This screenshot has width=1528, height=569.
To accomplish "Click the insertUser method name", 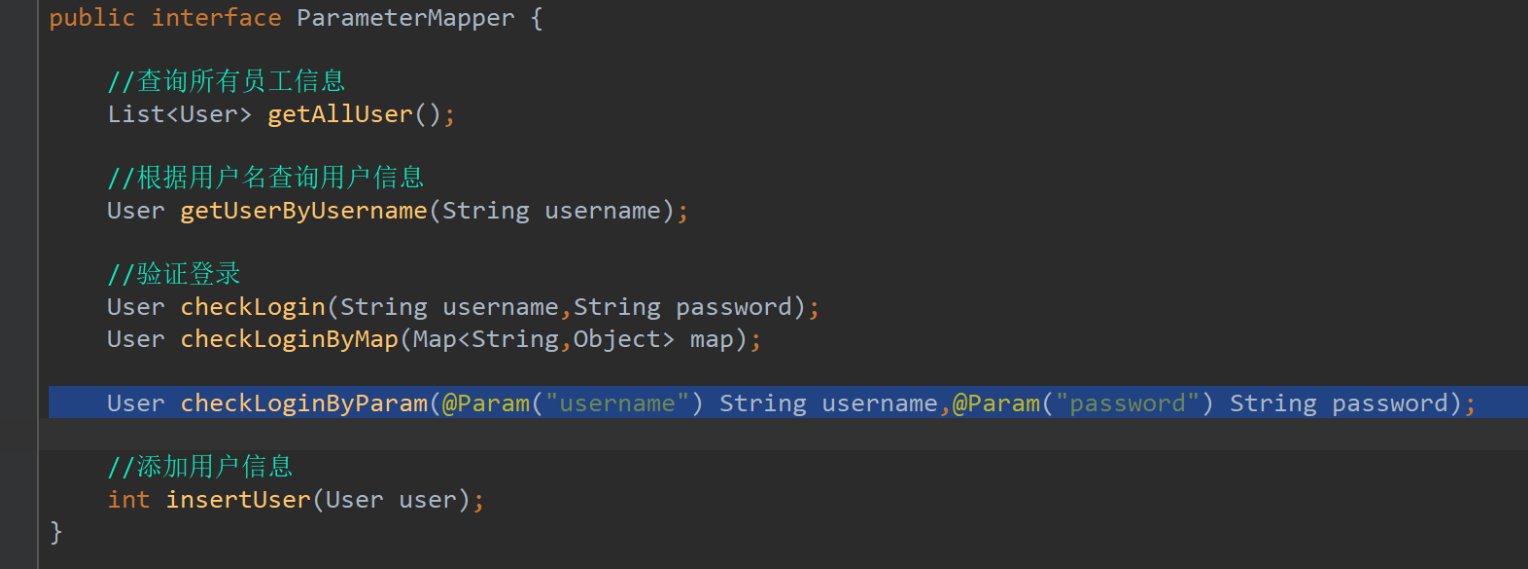I will coord(239,499).
